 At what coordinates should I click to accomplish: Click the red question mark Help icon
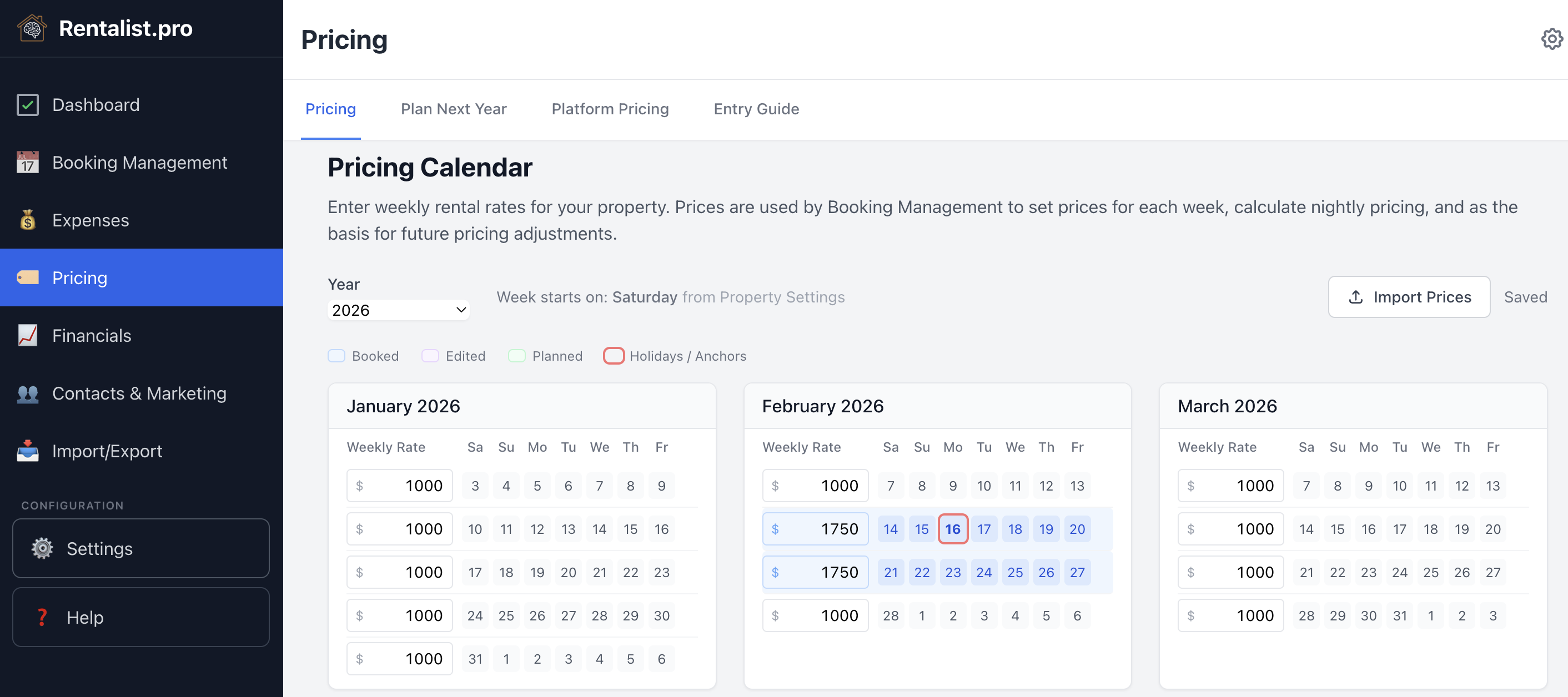click(x=42, y=617)
